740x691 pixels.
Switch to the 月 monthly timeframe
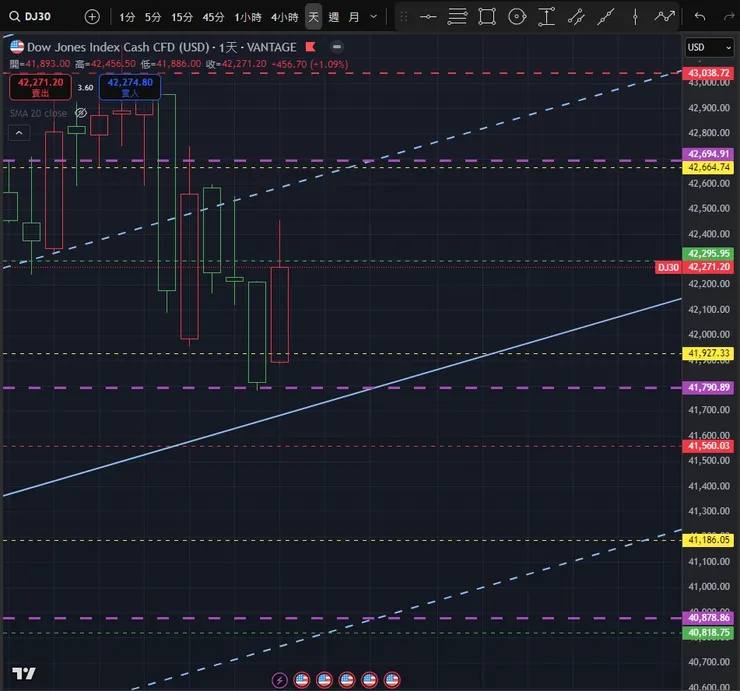pos(354,17)
